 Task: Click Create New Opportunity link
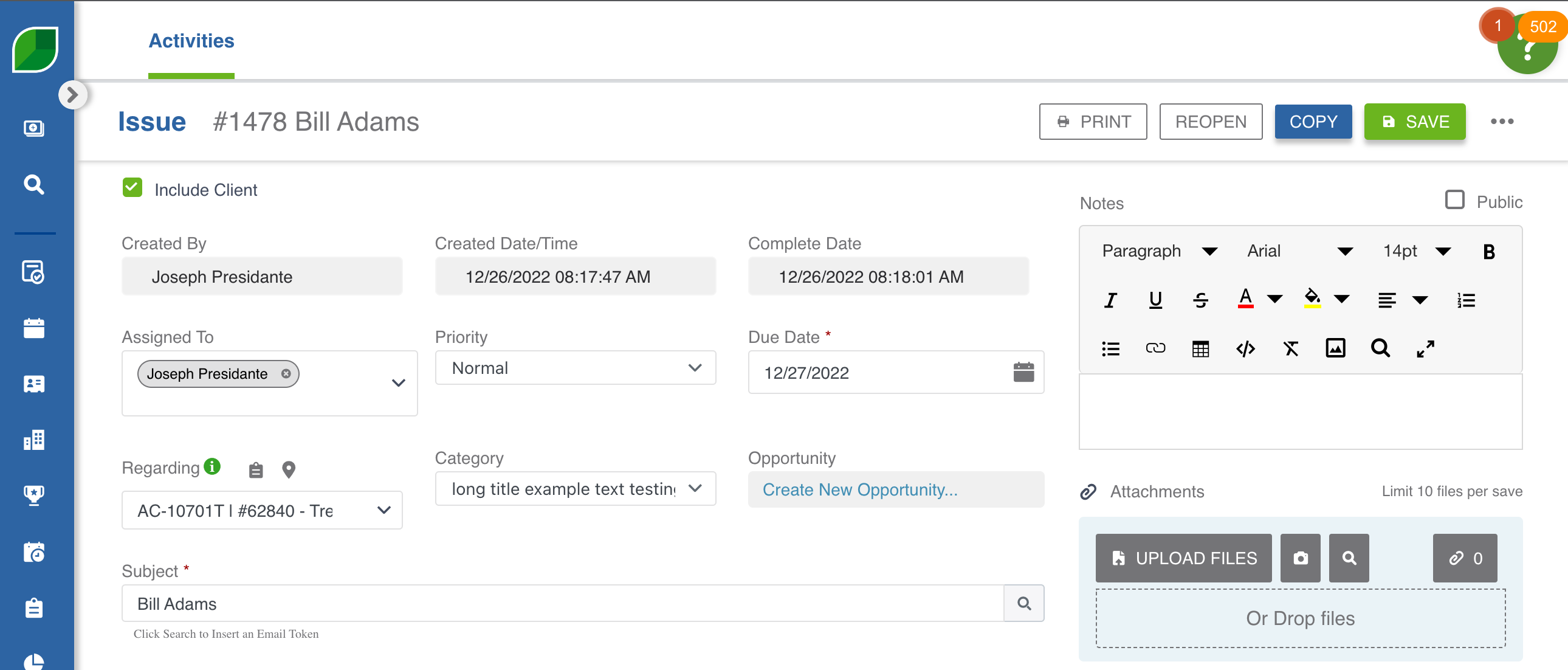(859, 489)
